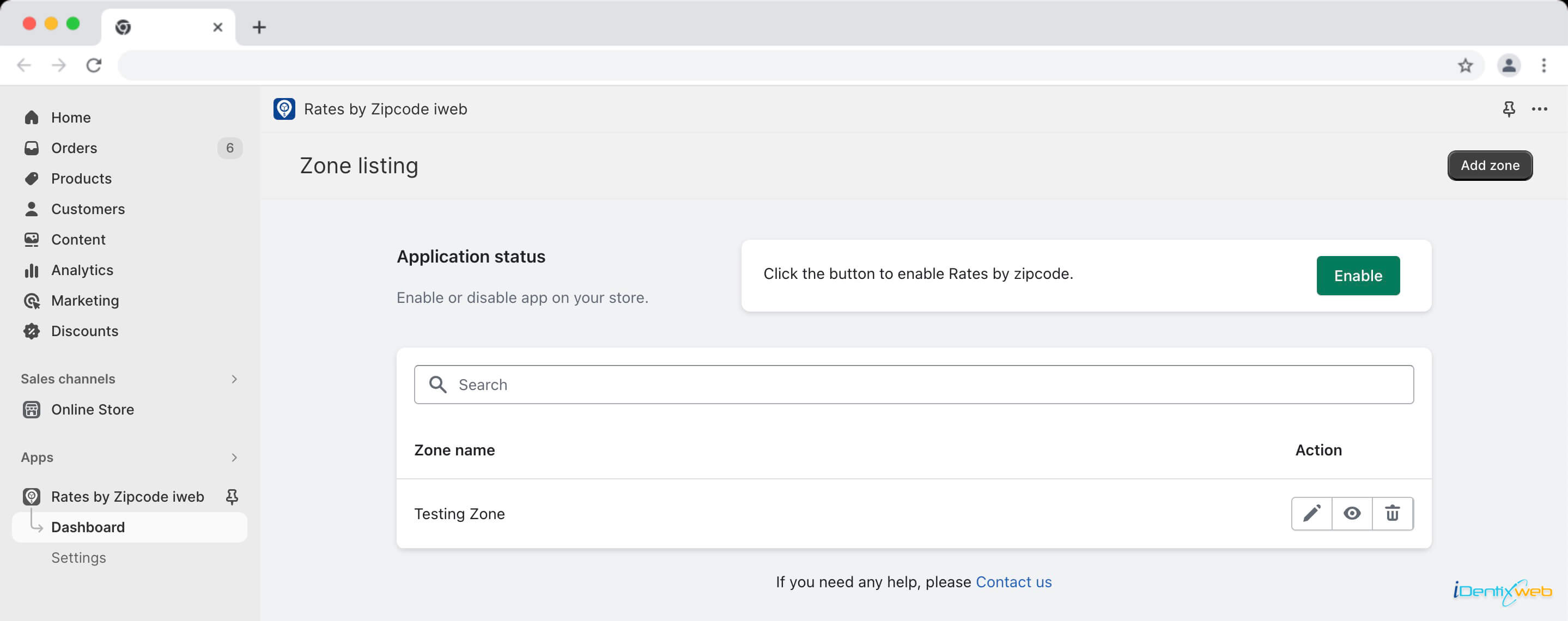Click the Online Store storefront icon

(x=32, y=409)
